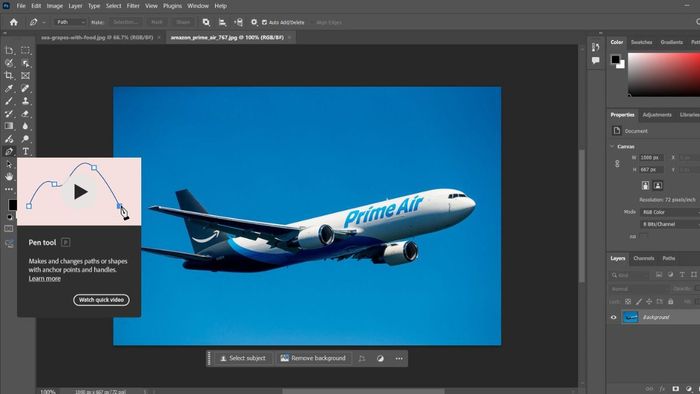
Task: Hide the Background layer eye icon
Action: [x=613, y=317]
